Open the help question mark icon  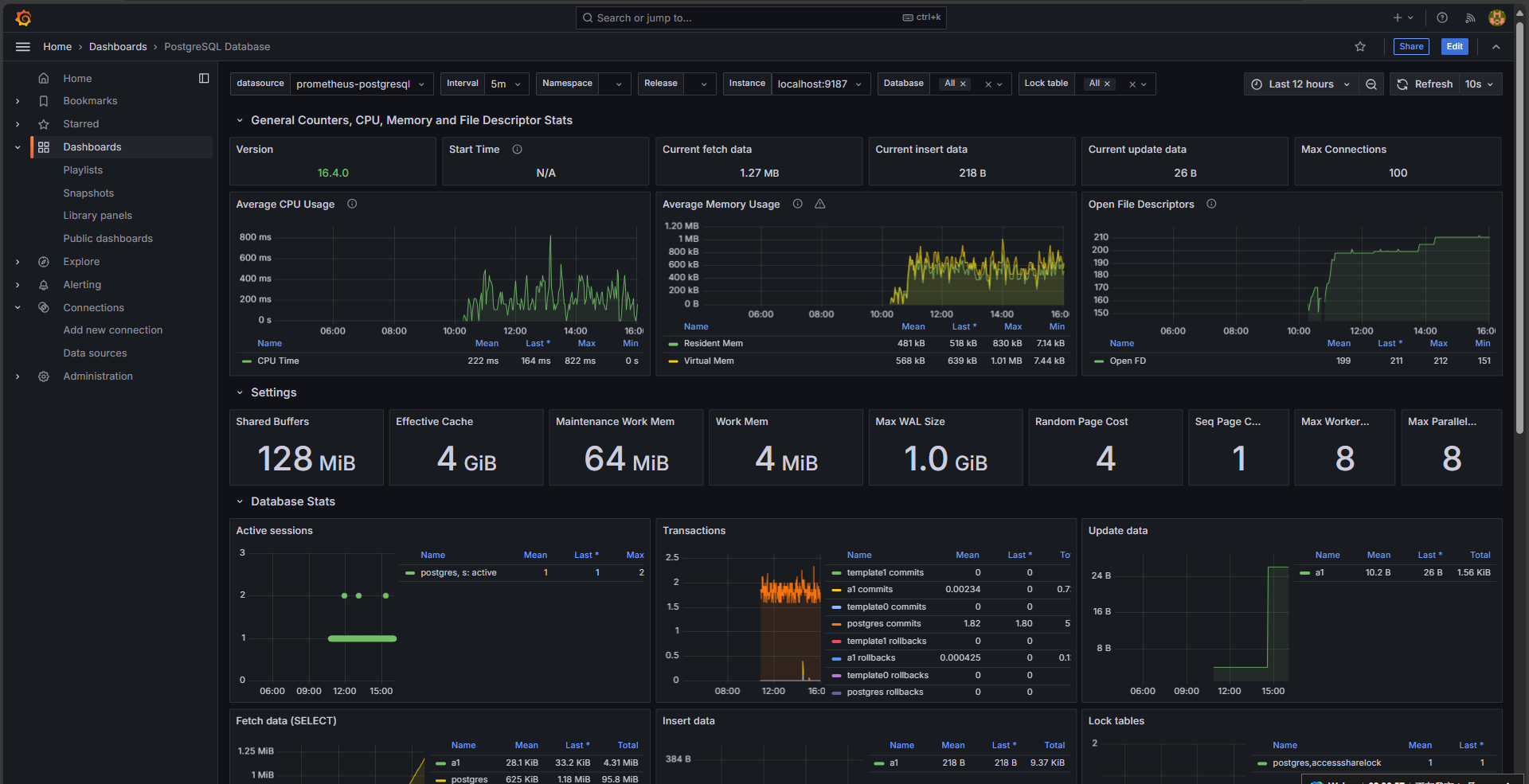1442,18
